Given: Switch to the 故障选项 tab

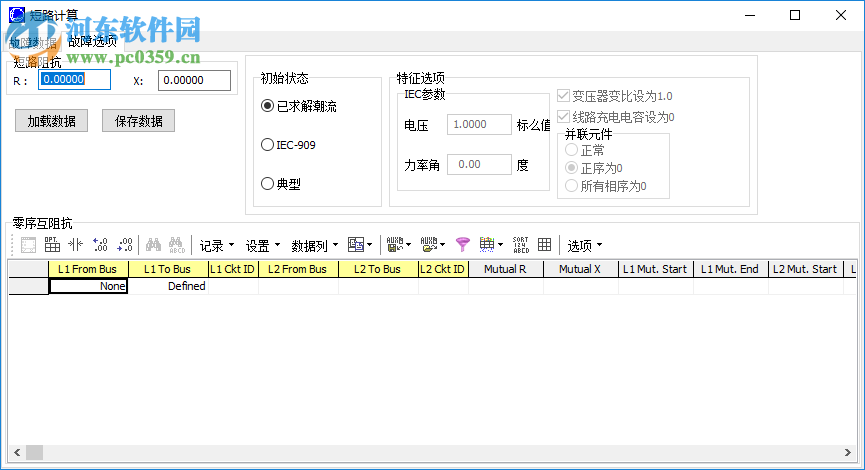Looking at the screenshot, I should [93, 41].
